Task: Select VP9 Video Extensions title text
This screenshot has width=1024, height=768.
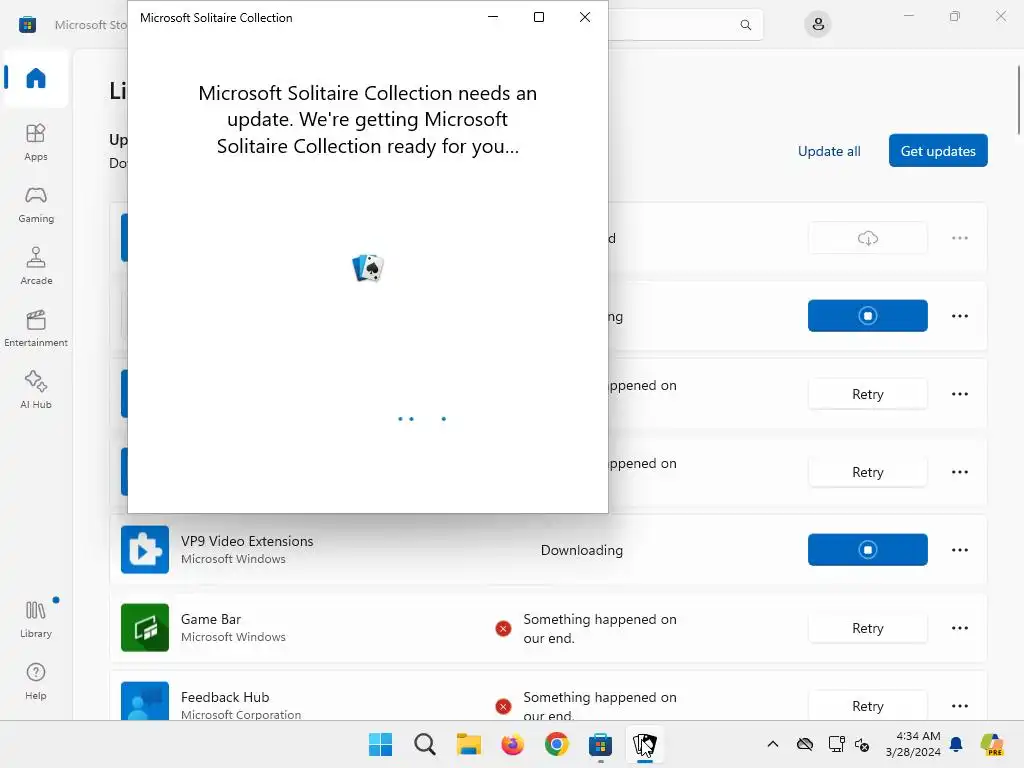Action: 247,541
